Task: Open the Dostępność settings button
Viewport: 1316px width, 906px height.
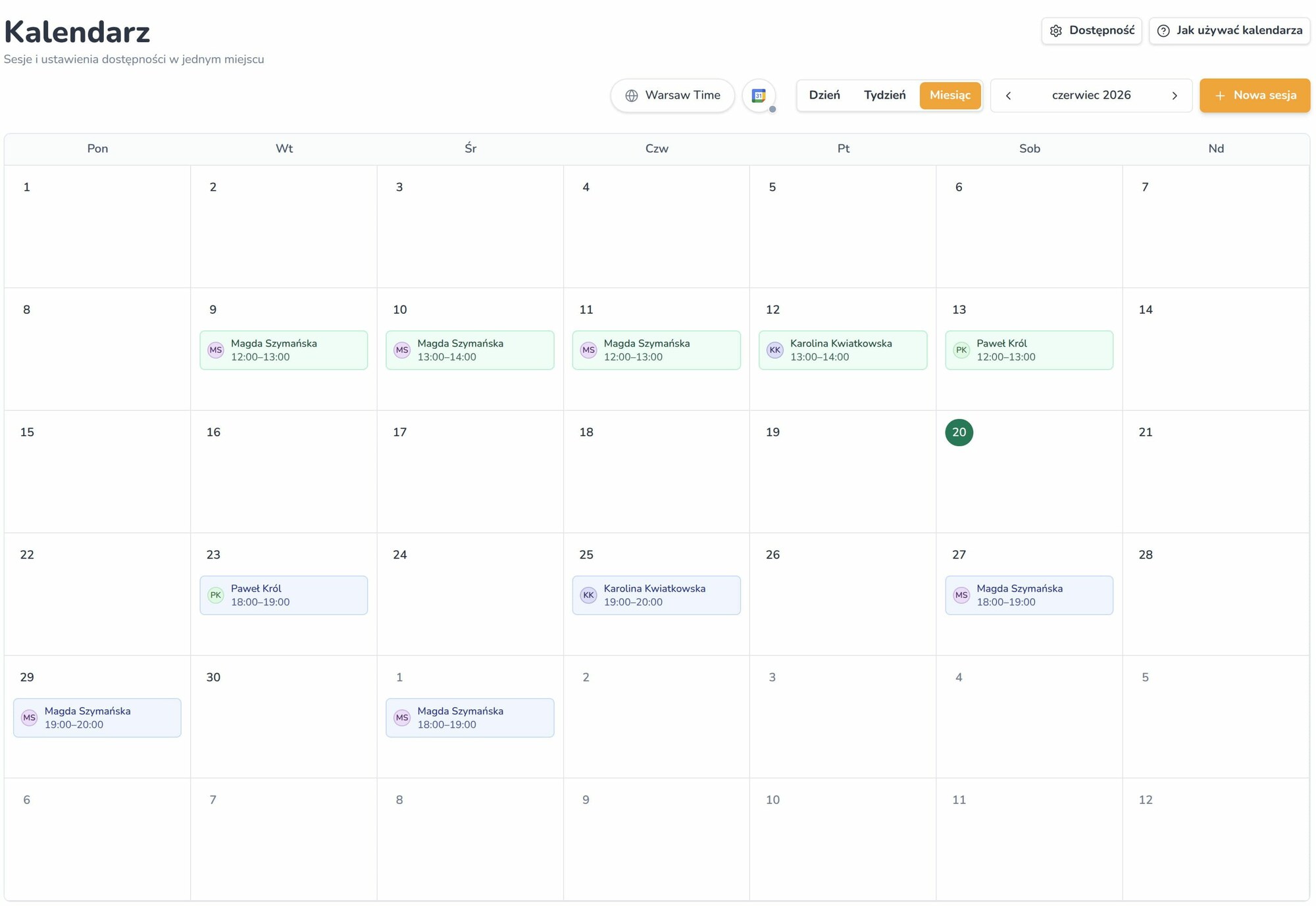Action: 1092,31
